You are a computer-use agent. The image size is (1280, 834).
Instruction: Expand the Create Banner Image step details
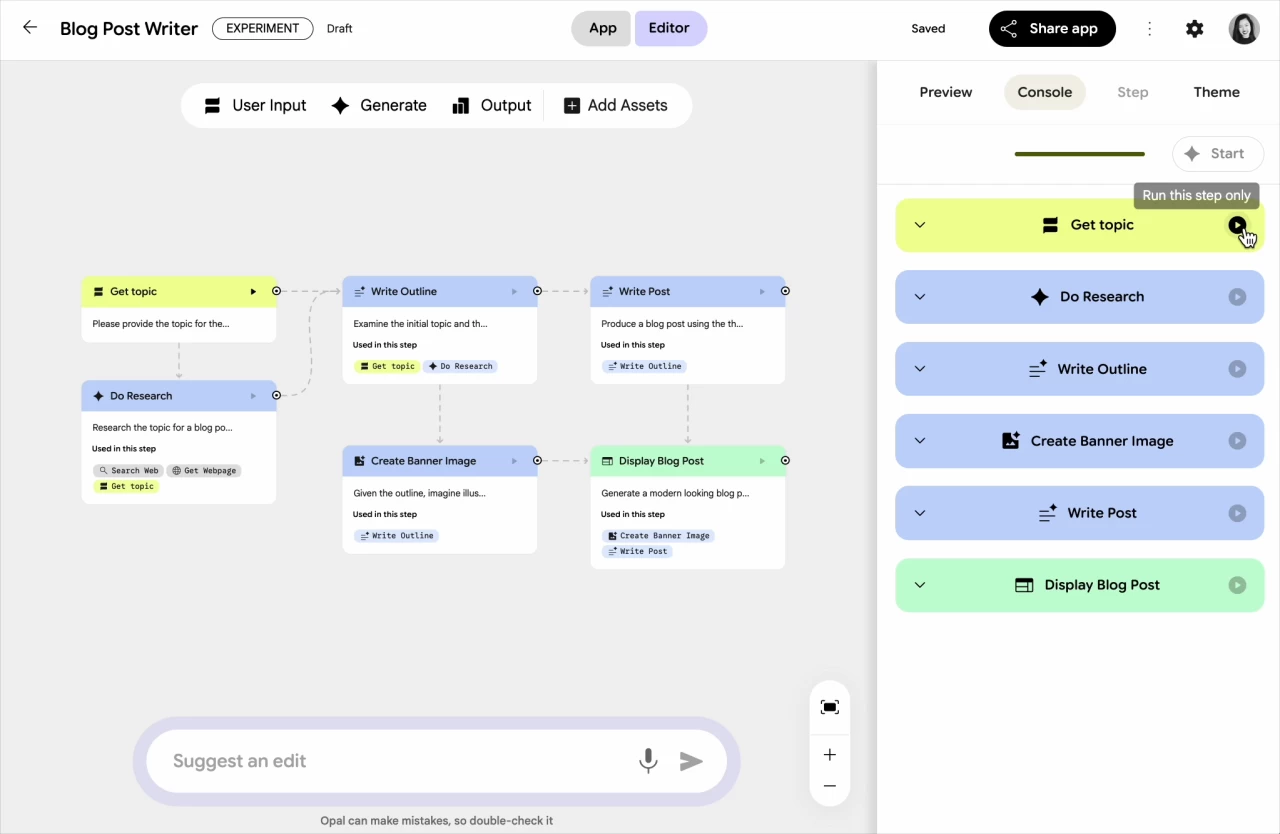click(920, 441)
